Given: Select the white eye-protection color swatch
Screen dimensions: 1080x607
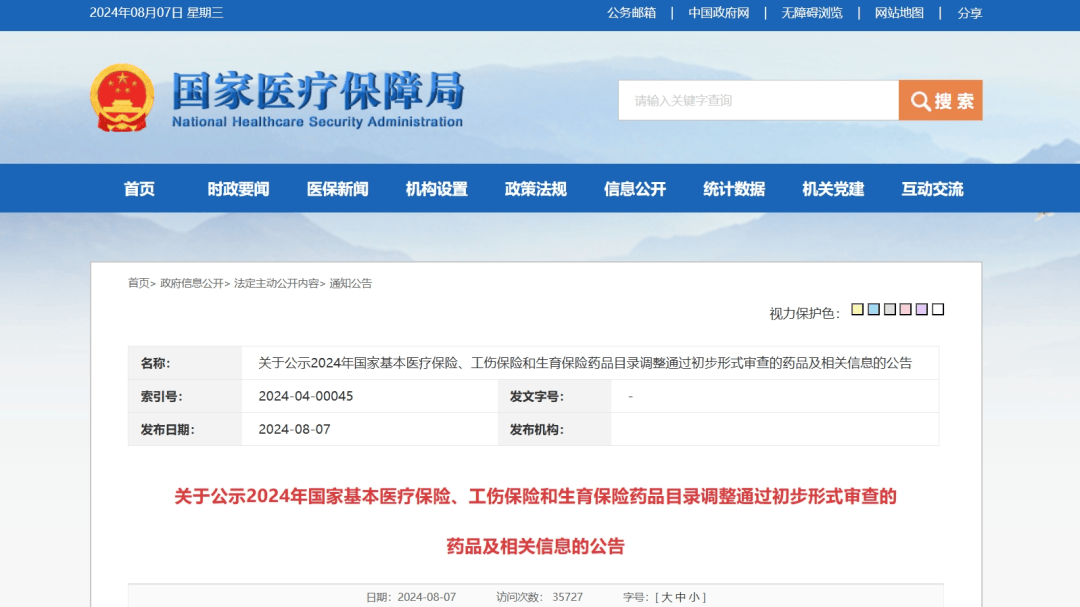Looking at the screenshot, I should pos(938,309).
